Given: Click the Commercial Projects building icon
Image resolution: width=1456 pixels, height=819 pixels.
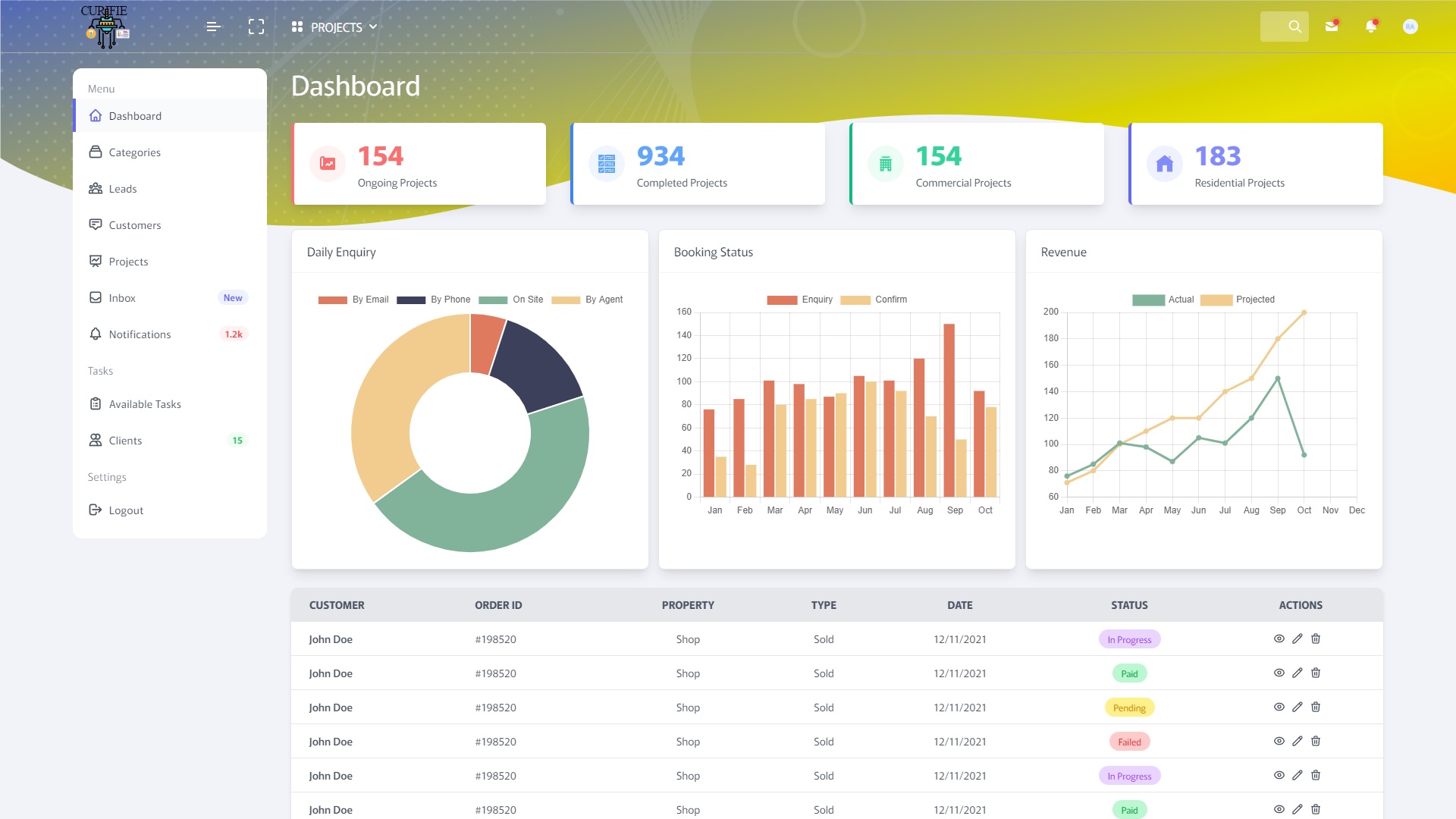Looking at the screenshot, I should [886, 164].
